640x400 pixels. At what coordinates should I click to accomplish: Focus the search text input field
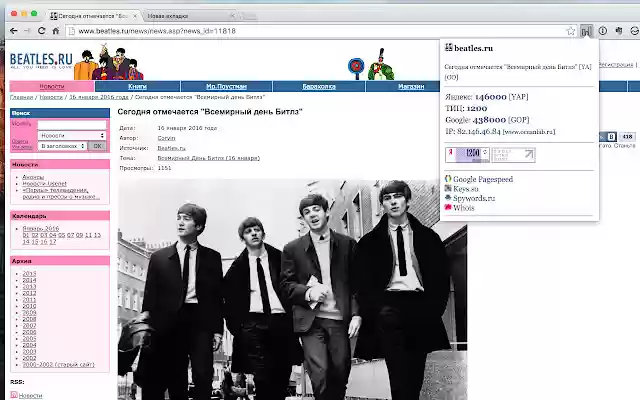(72, 124)
